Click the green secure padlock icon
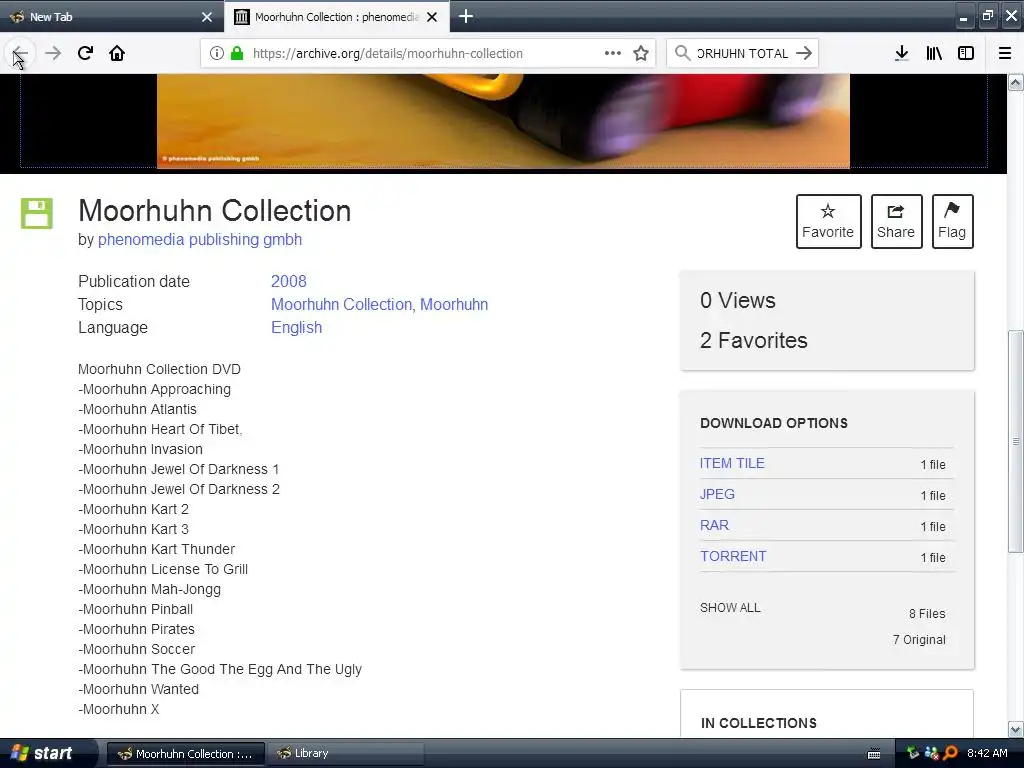The width and height of the screenshot is (1024, 768). pyautogui.click(x=237, y=54)
